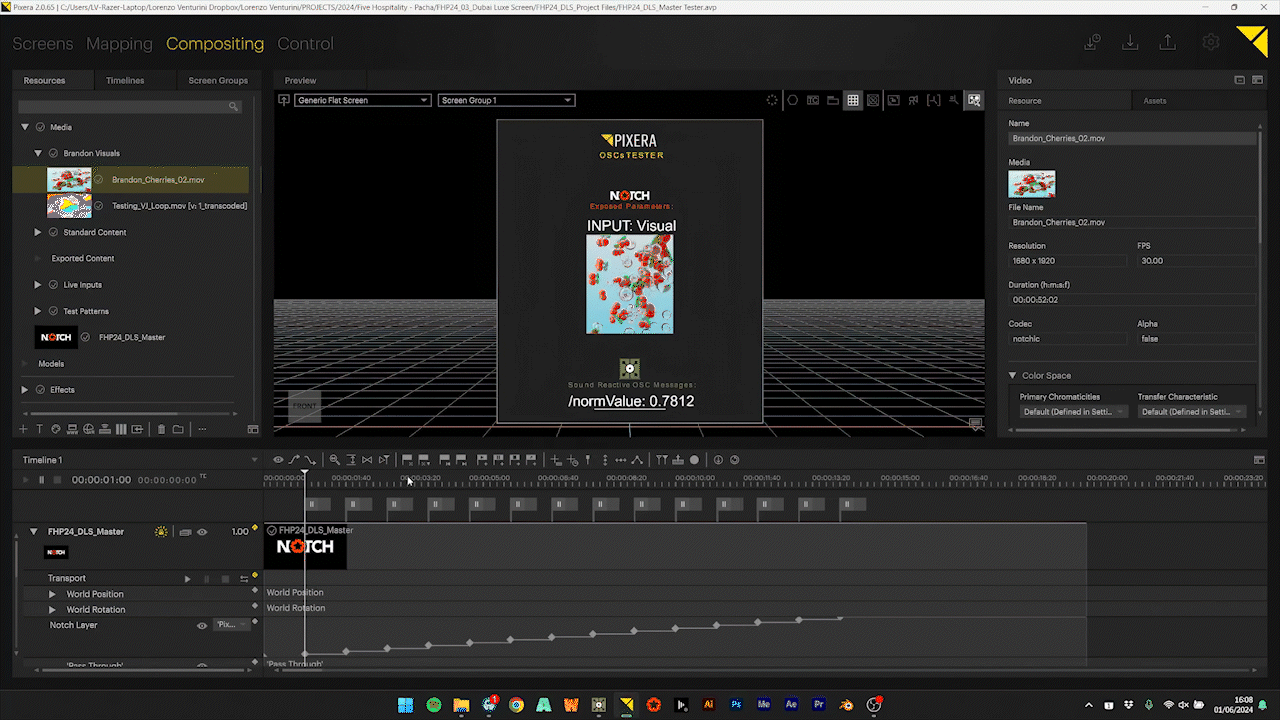
Task: Click the magnifier zoom icon in timeline toolbar
Action: 335,460
